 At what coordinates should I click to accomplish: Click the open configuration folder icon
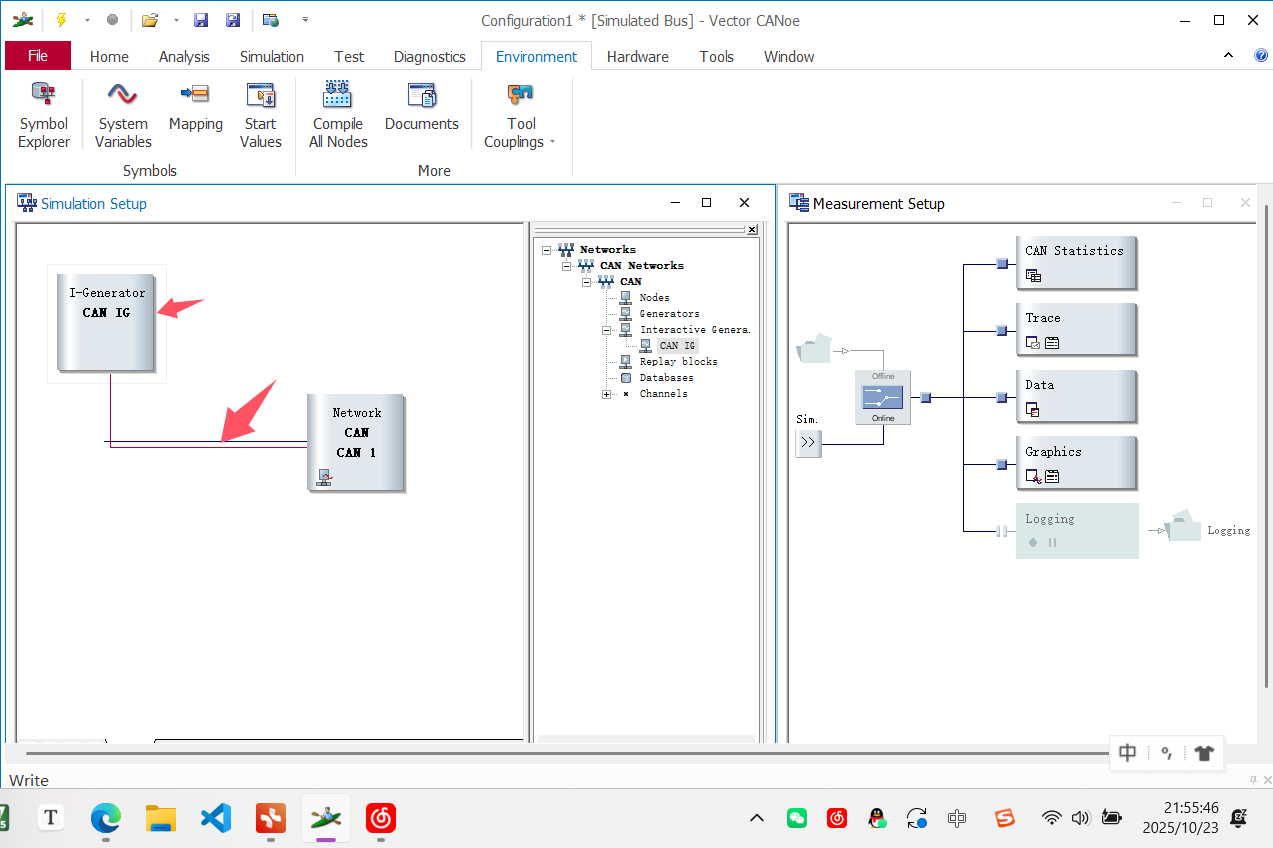(x=150, y=20)
